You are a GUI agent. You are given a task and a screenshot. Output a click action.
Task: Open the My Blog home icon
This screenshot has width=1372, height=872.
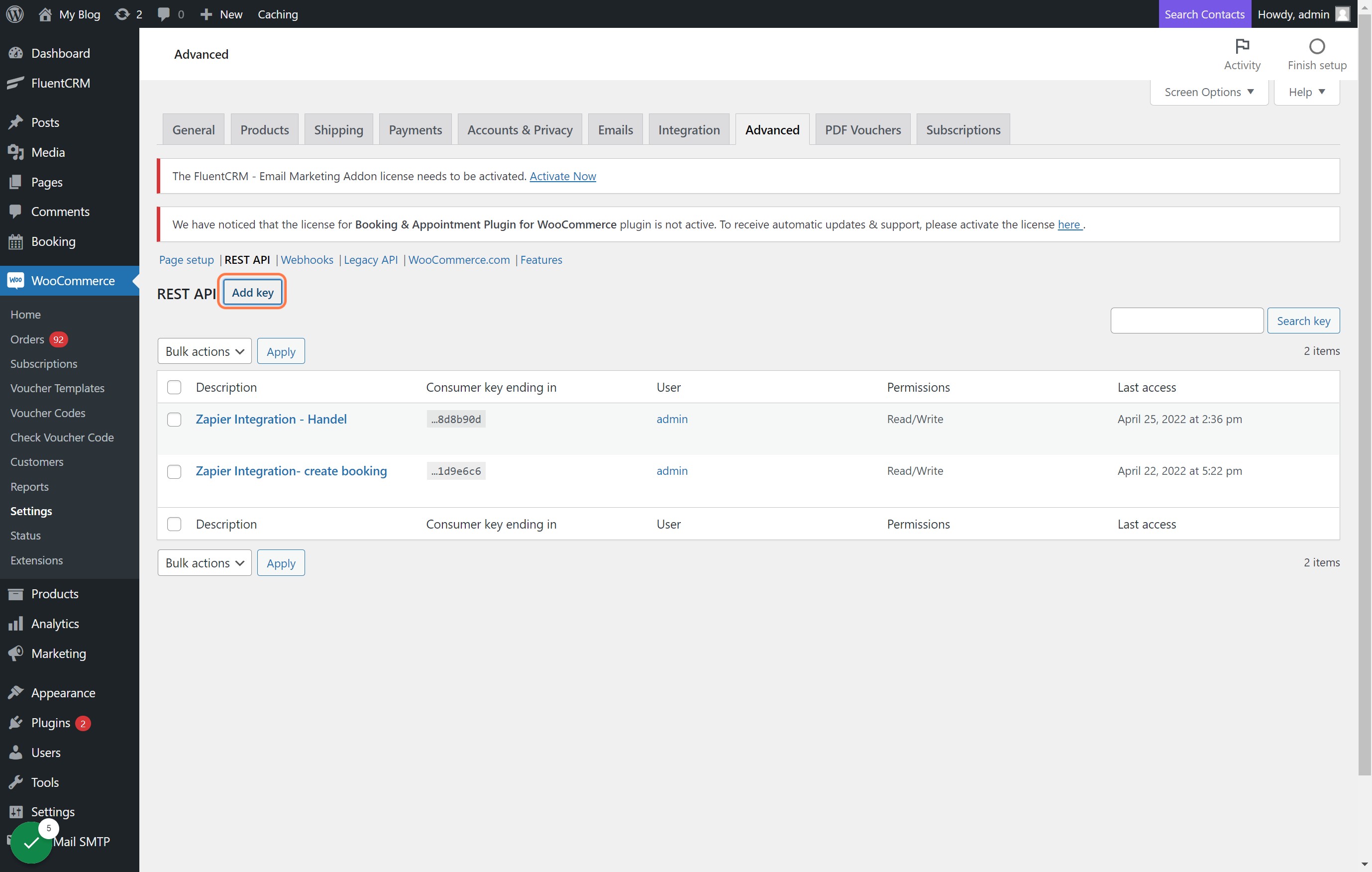[x=45, y=14]
